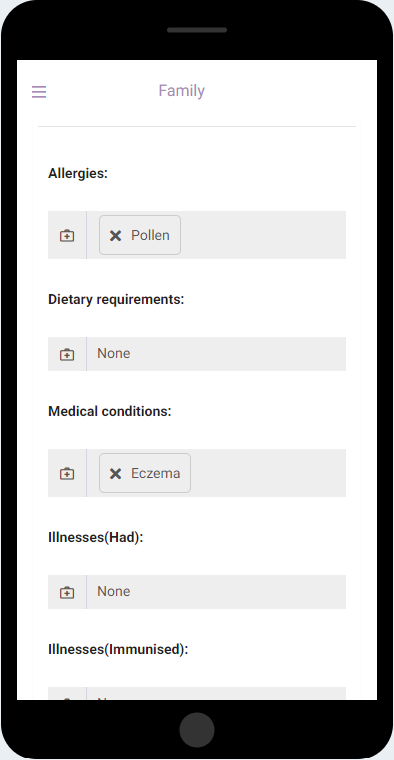Select the Eczema tag chip

[x=145, y=473]
